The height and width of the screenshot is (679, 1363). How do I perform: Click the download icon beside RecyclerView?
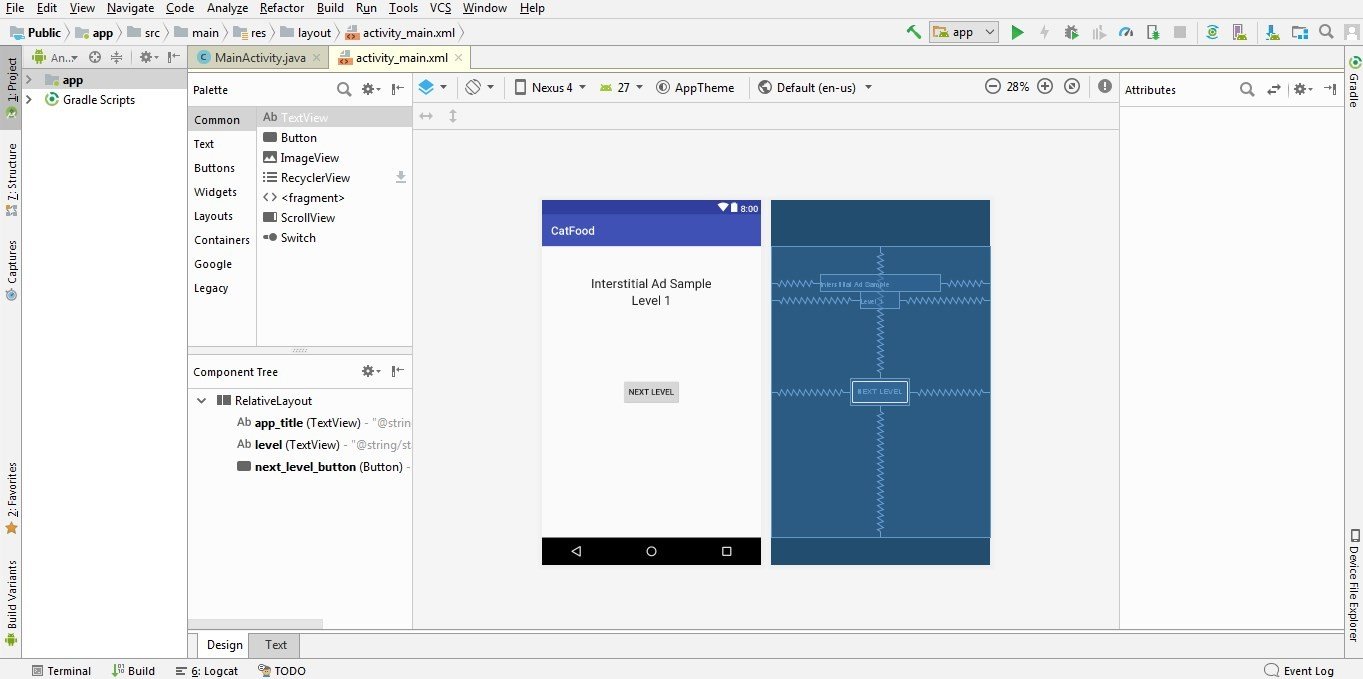(x=401, y=177)
